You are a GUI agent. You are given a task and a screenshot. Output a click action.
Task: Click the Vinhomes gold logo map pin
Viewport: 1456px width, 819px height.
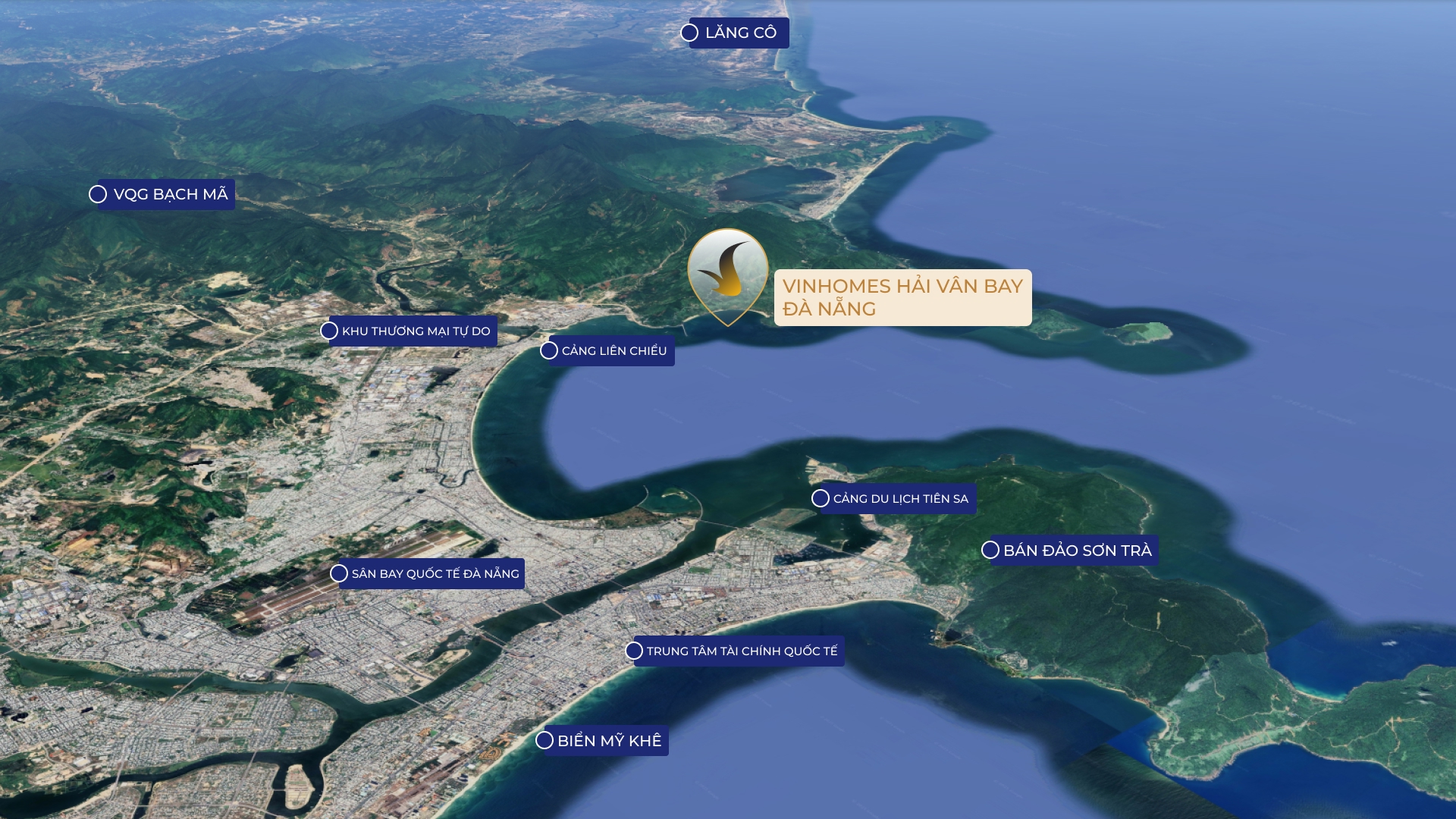coord(728,277)
